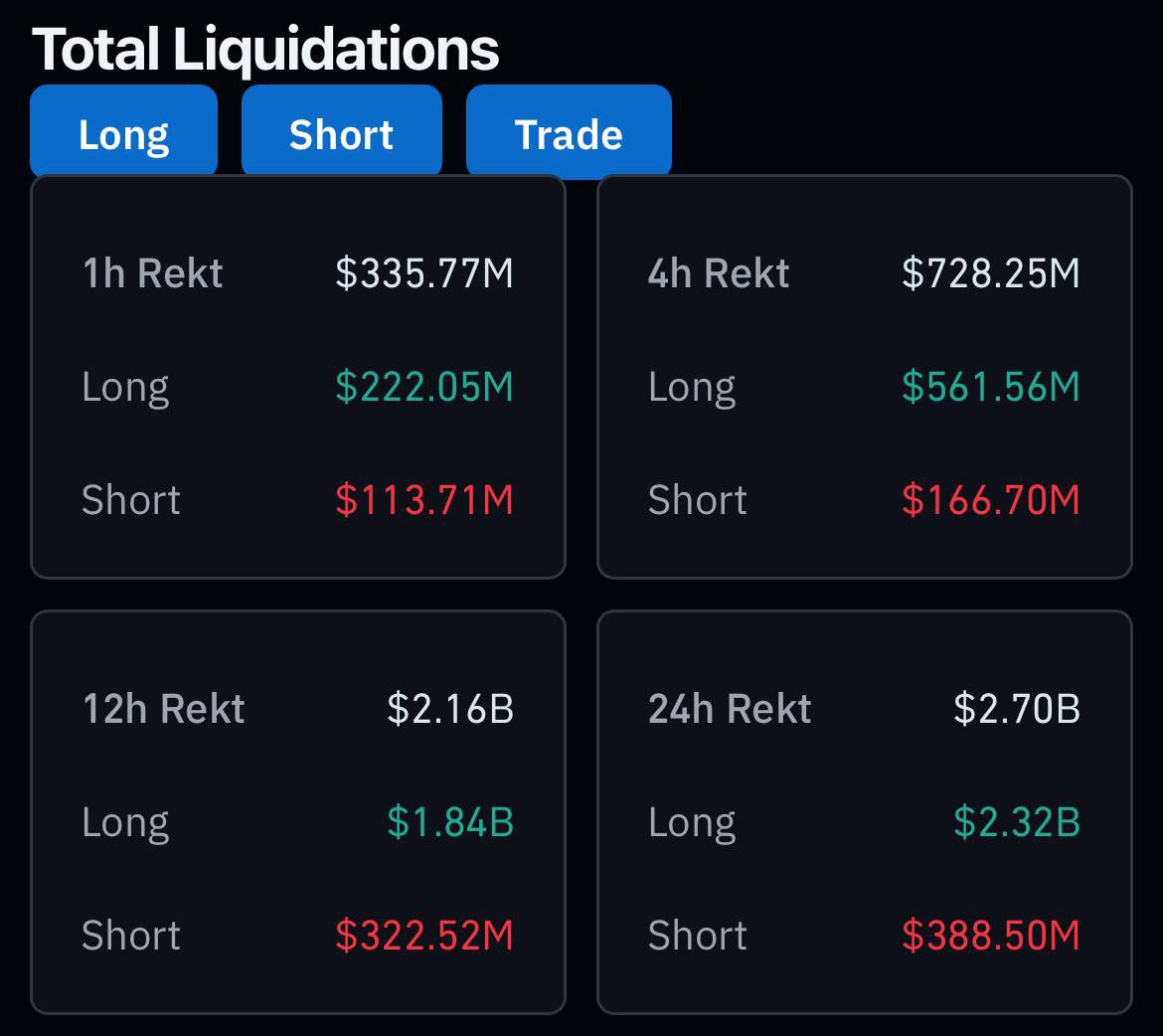The height and width of the screenshot is (1036, 1163).
Task: Click the 24h total value $2.70B
Action: coord(1017,709)
